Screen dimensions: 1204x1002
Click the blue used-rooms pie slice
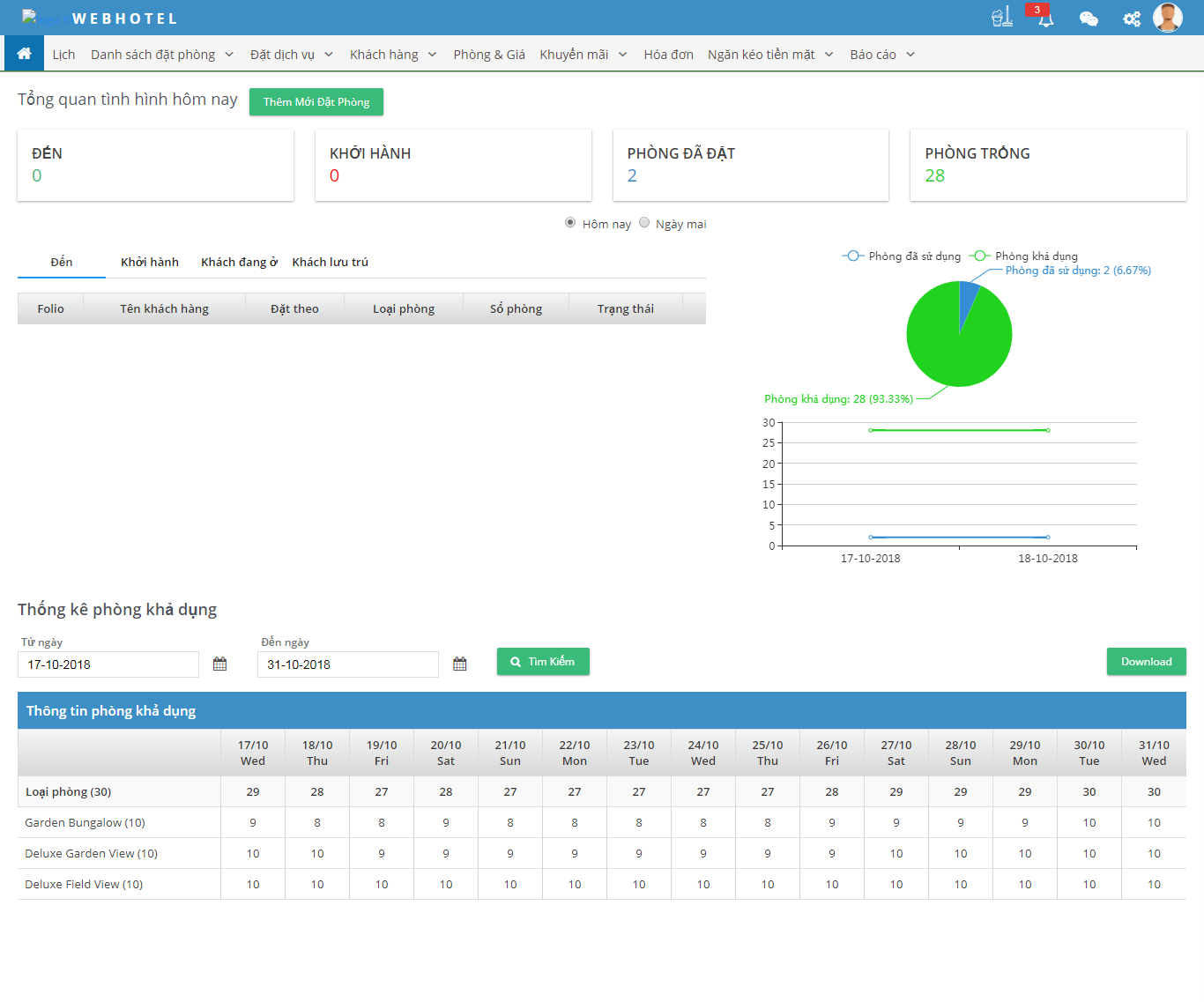(x=968, y=300)
